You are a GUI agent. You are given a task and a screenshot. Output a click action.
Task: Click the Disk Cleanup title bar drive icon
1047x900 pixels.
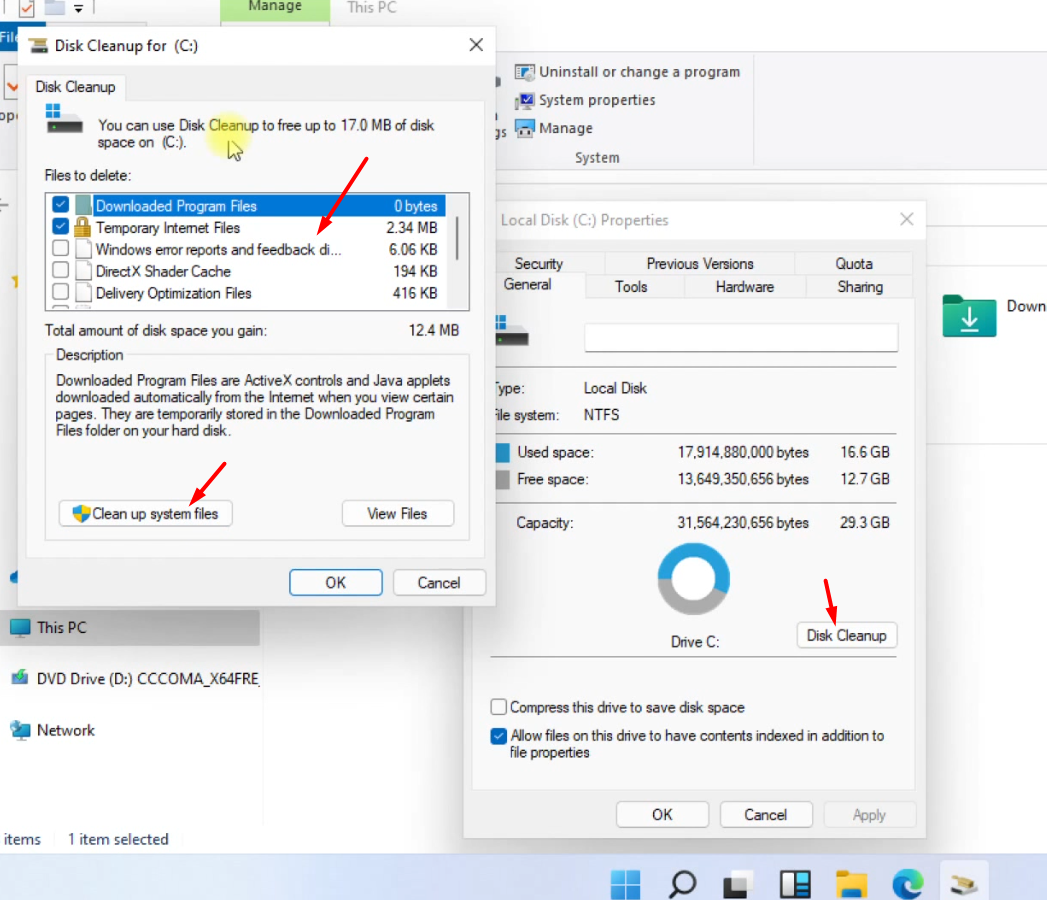tap(39, 45)
